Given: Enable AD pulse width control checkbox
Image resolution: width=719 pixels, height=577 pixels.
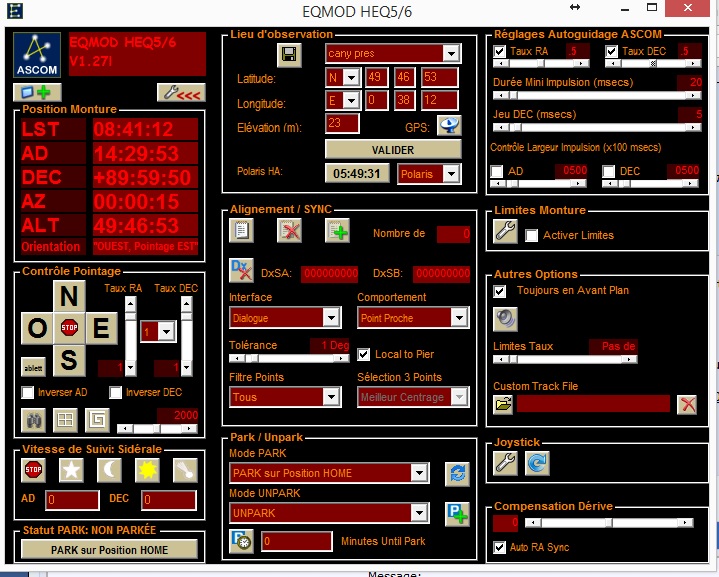Looking at the screenshot, I should coord(497,172).
